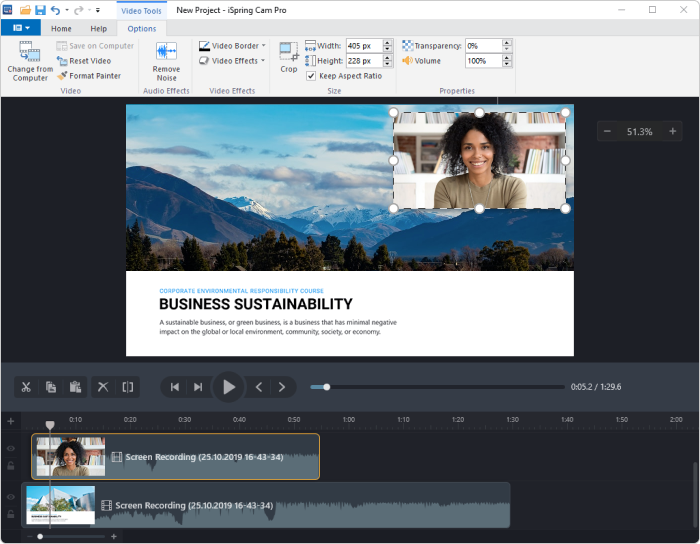This screenshot has width=700, height=544.
Task: Hide the top webcam track with eye icon
Action: click(x=11, y=448)
